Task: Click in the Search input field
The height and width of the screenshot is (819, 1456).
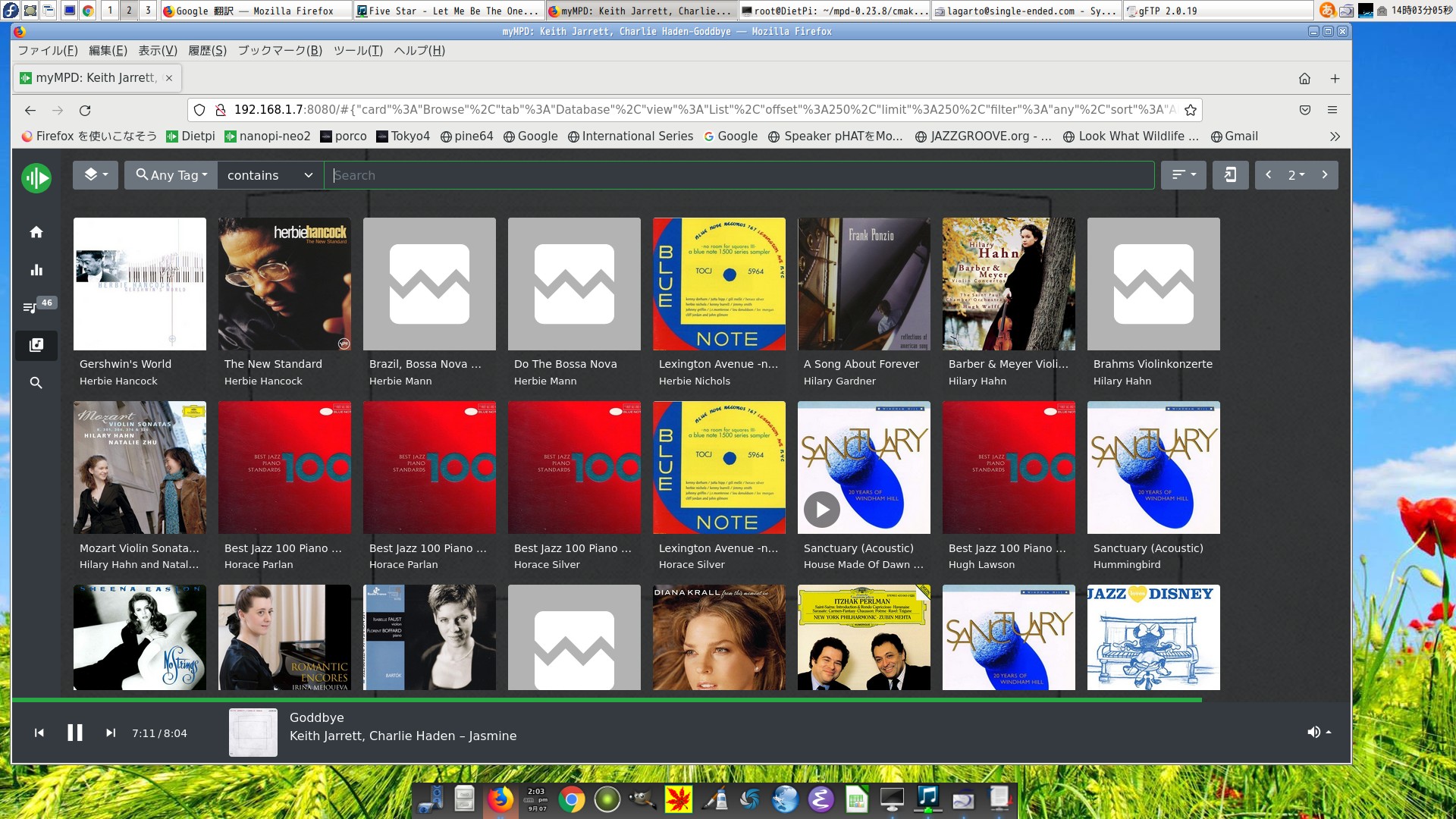Action: pos(739,175)
